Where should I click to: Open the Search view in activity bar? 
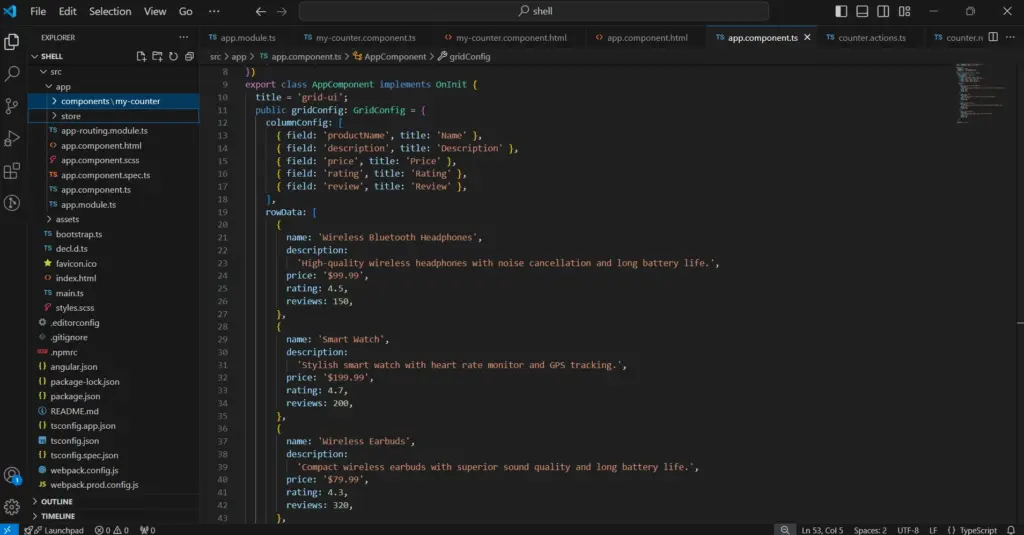(12, 73)
